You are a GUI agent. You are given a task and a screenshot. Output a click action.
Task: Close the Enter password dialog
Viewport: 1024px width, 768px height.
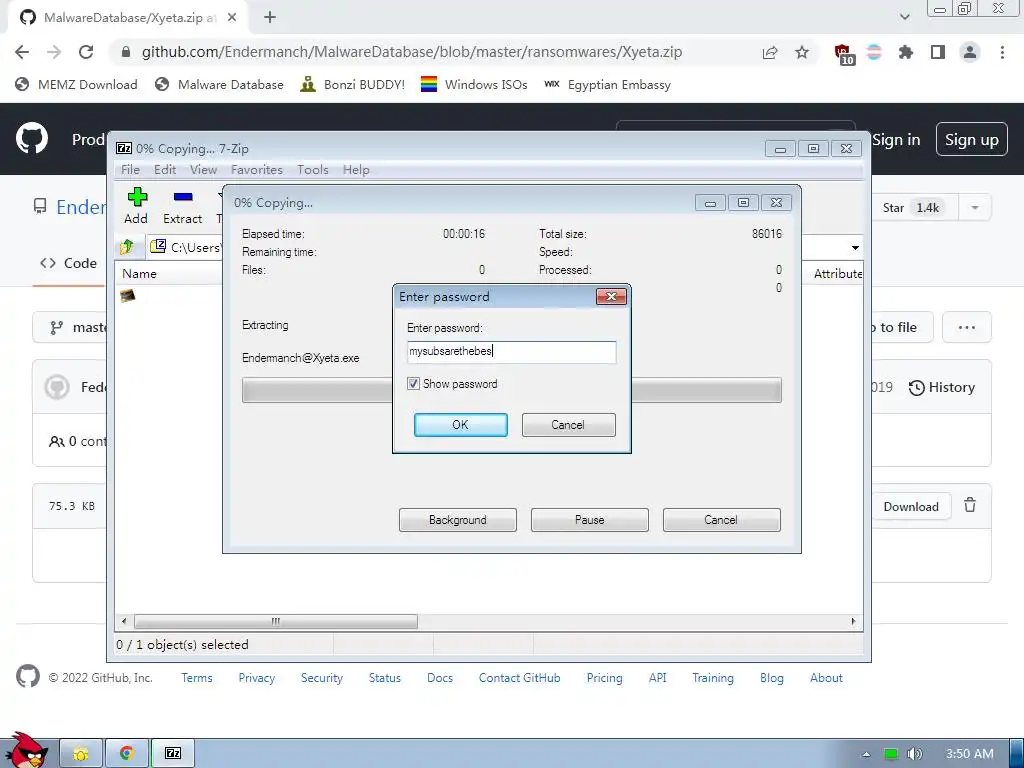[611, 296]
